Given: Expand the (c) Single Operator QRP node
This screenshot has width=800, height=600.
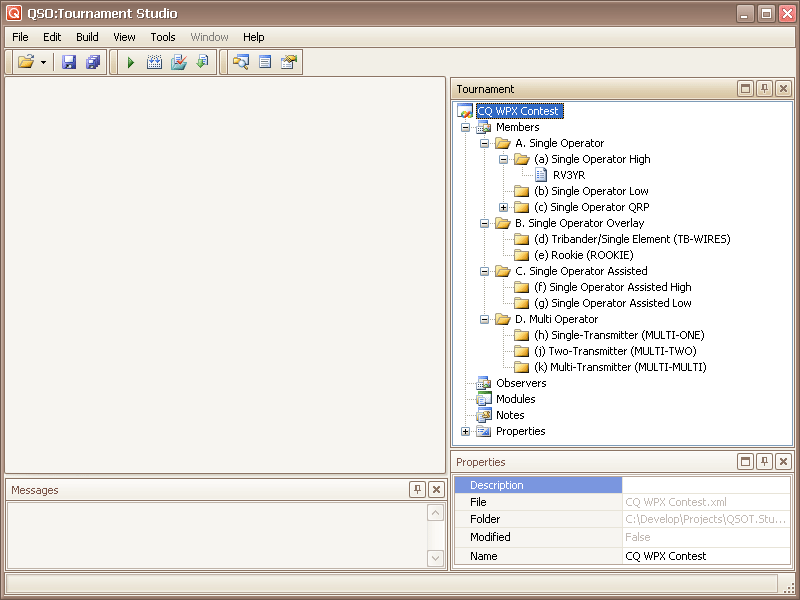Looking at the screenshot, I should (x=504, y=207).
